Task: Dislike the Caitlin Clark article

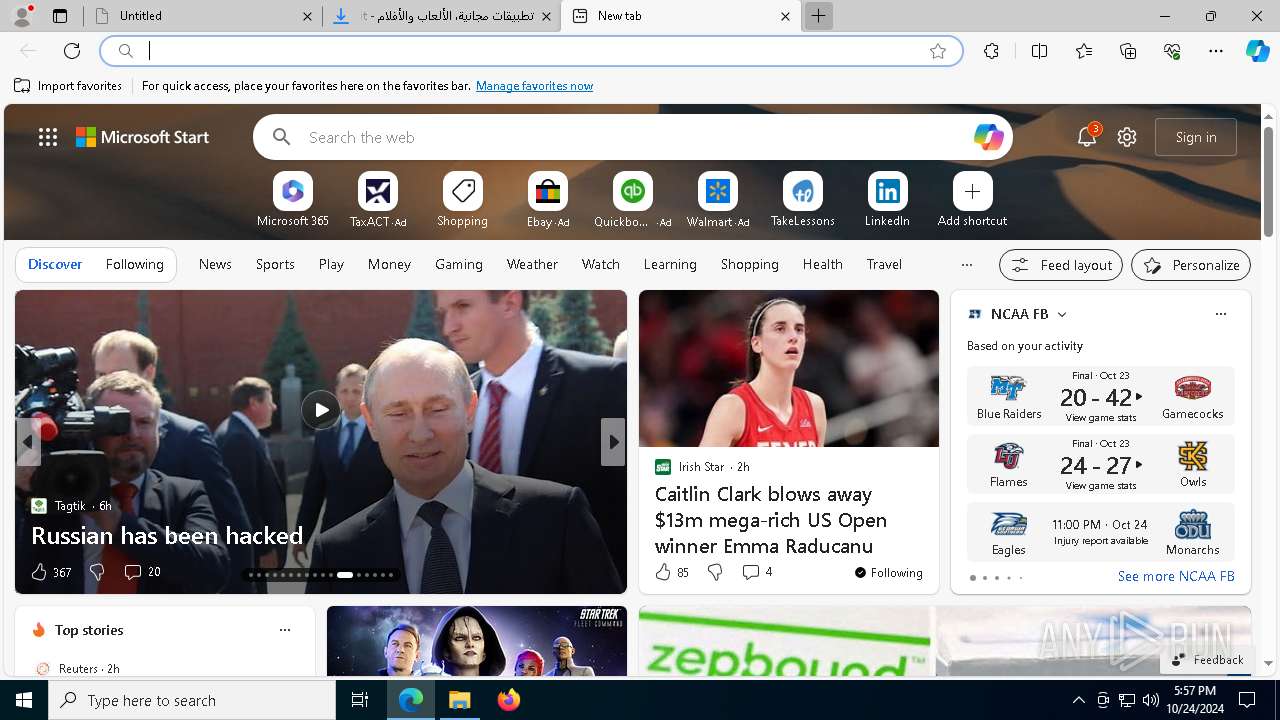Action: pos(715,572)
